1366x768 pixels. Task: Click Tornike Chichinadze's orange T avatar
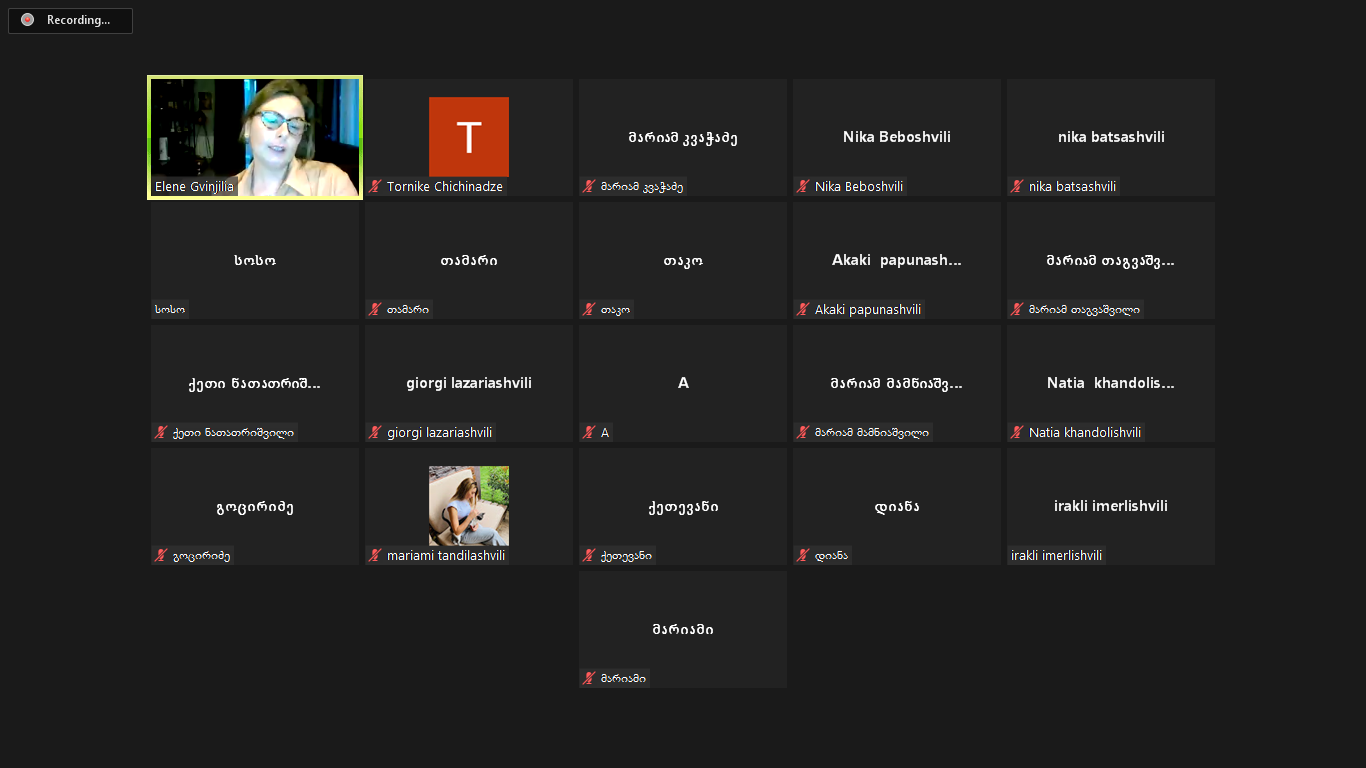point(468,137)
